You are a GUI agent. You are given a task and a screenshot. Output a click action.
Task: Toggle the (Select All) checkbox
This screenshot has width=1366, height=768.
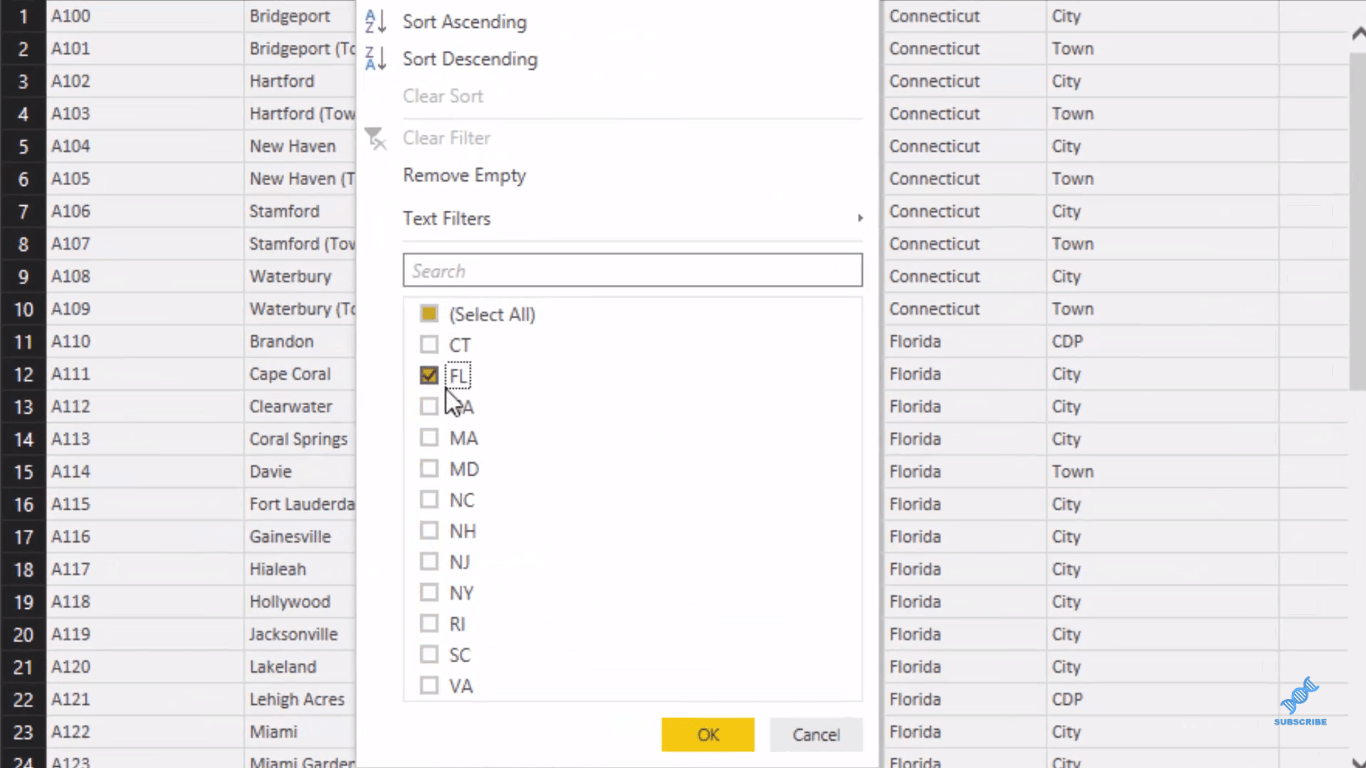click(429, 314)
